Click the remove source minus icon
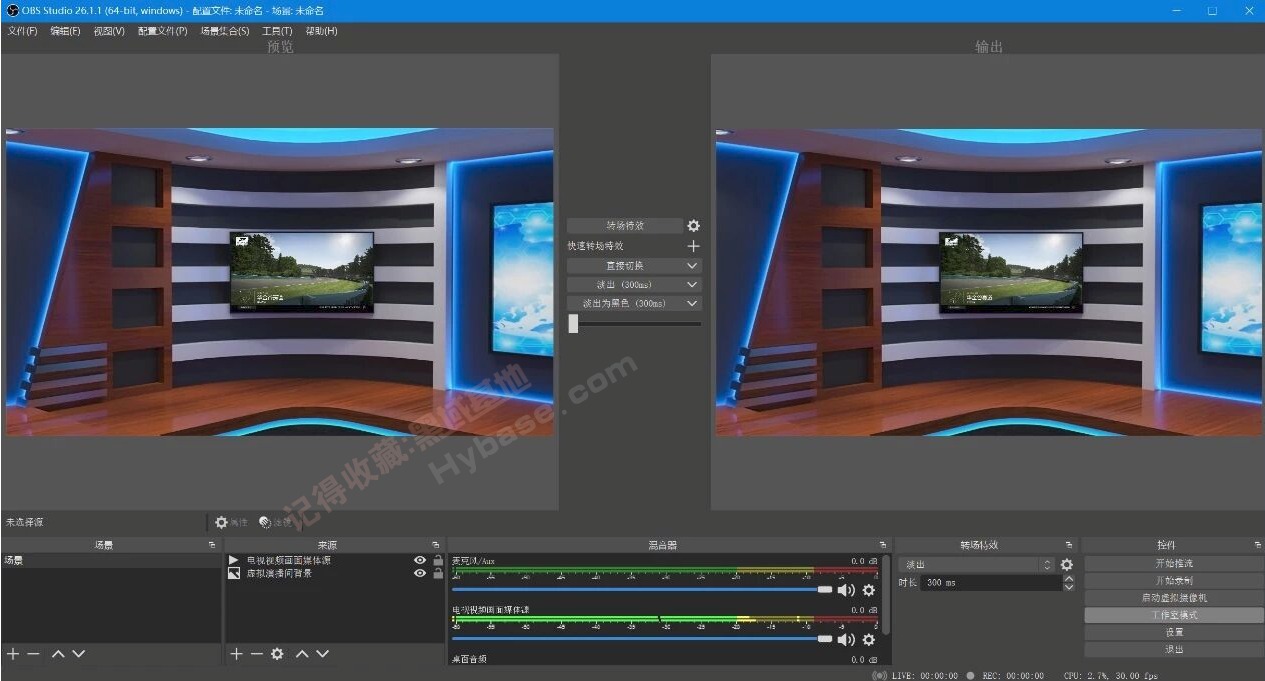Viewport: 1265px width, 681px height. (x=257, y=654)
